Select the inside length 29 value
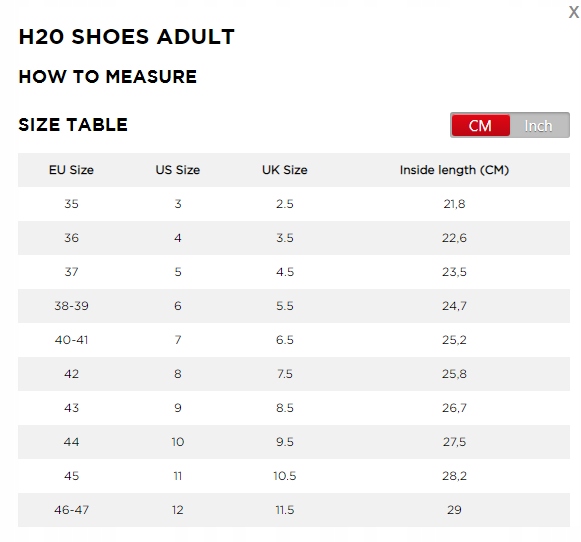The image size is (581, 542). pos(454,510)
